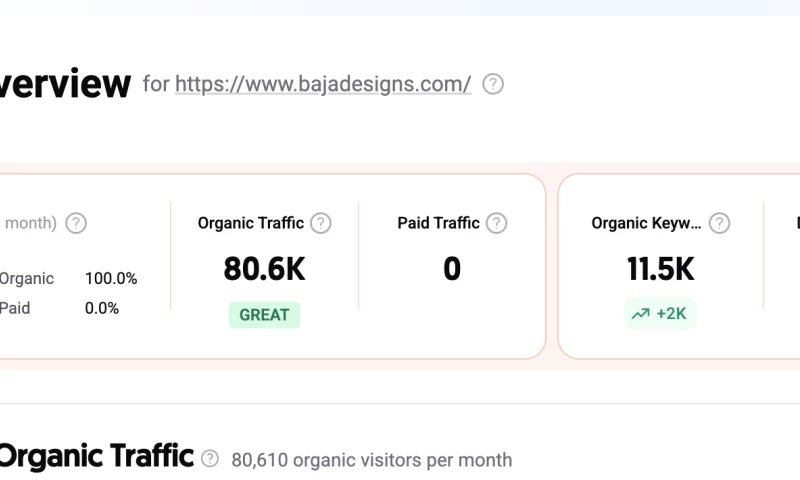Click help icon next to Paid Traffic

496,223
